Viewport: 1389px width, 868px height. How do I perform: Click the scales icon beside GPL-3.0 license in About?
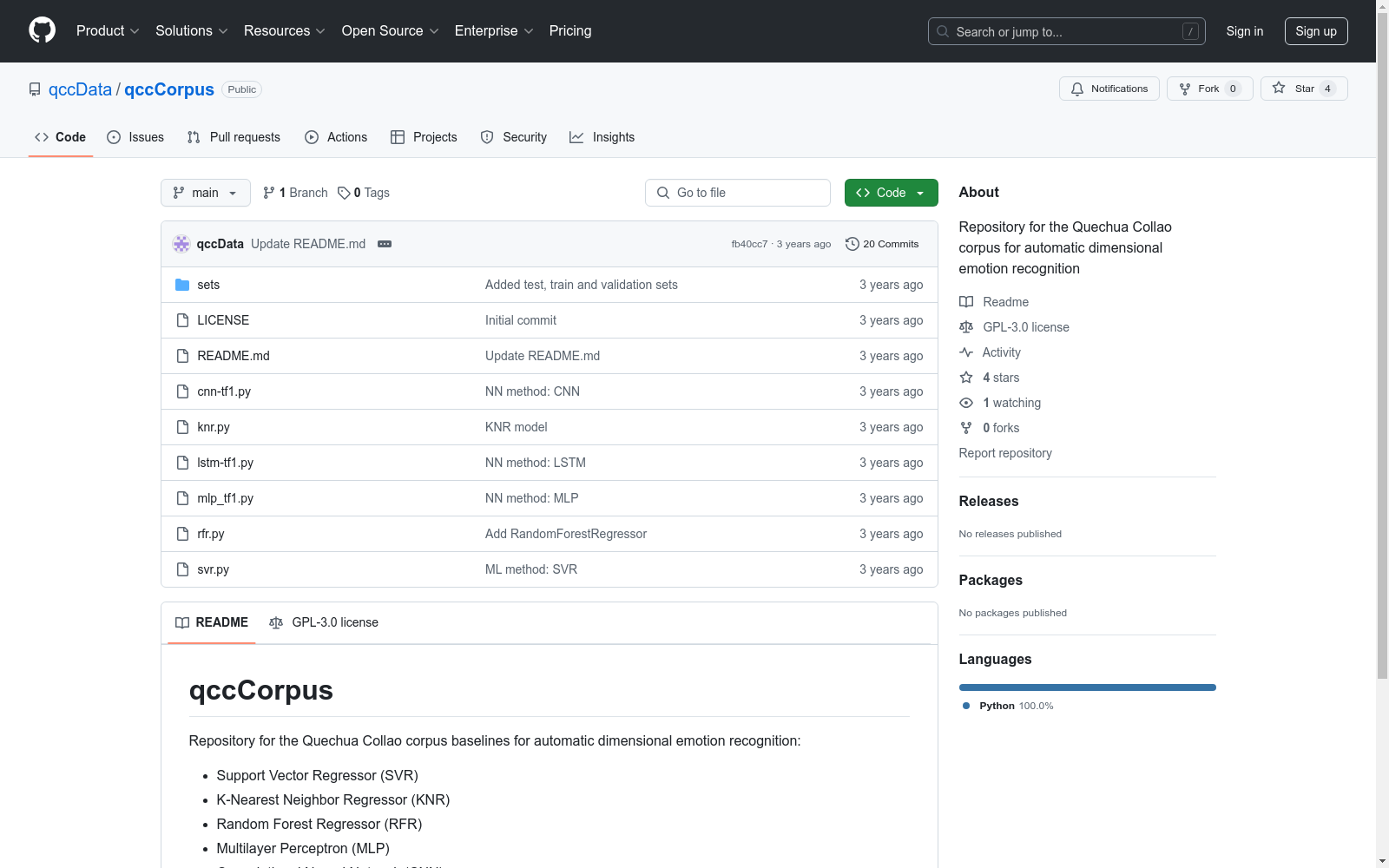[966, 327]
